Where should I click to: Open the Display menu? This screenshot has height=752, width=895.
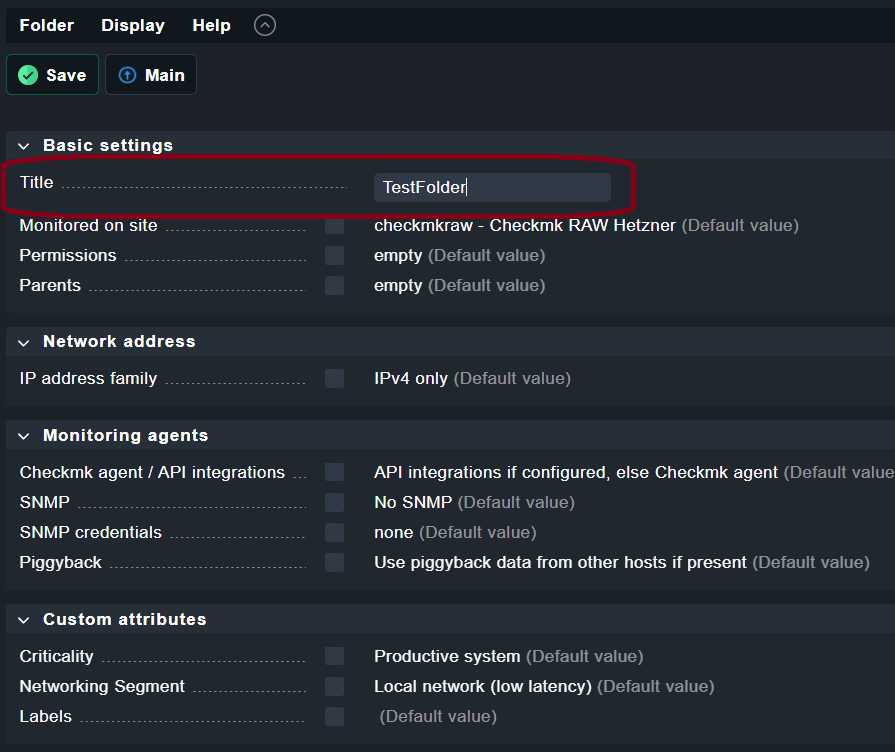(133, 25)
